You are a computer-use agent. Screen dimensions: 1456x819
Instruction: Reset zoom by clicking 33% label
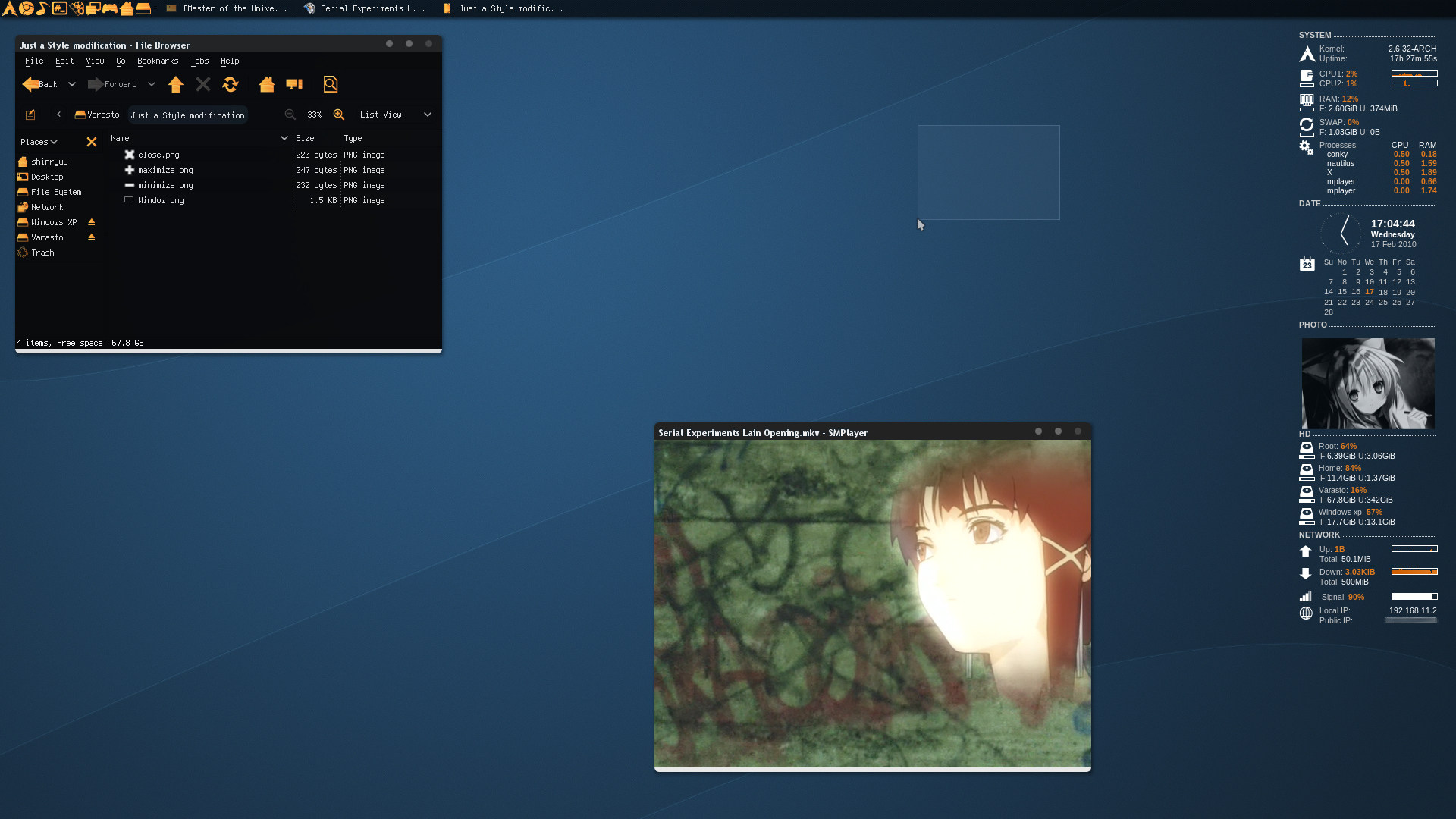(315, 115)
